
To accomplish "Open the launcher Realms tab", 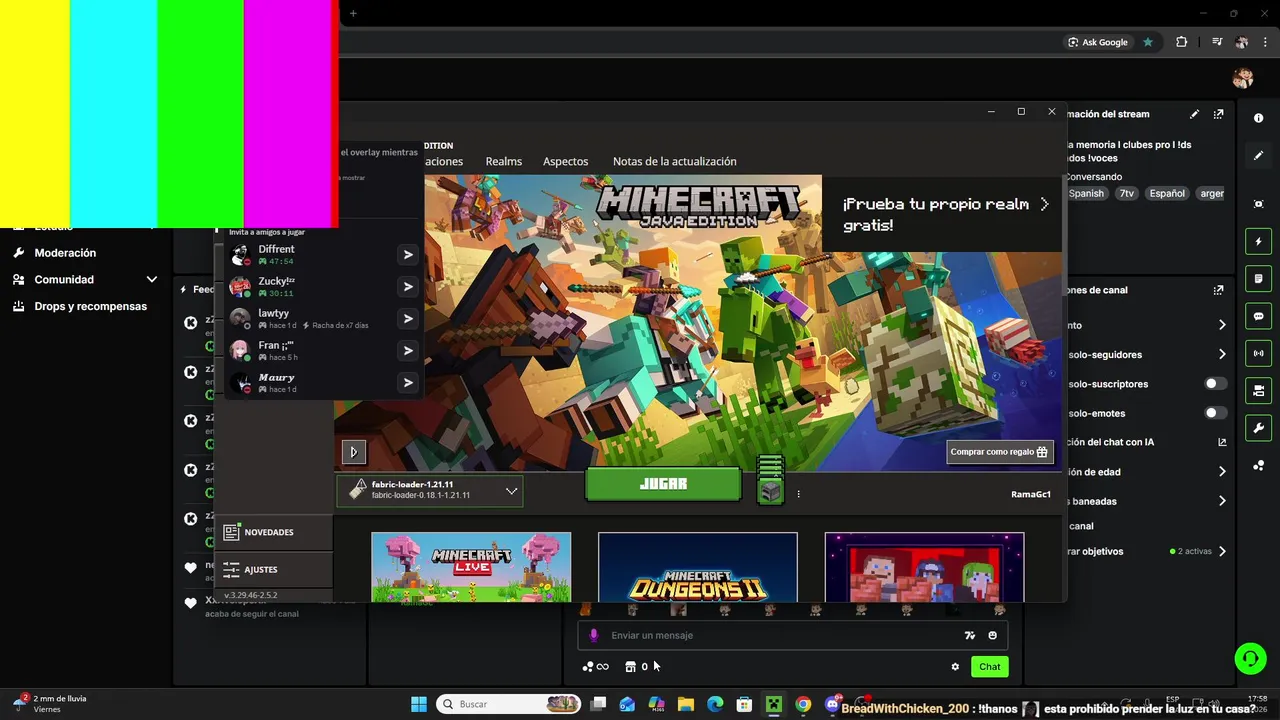I will pyautogui.click(x=504, y=161).
